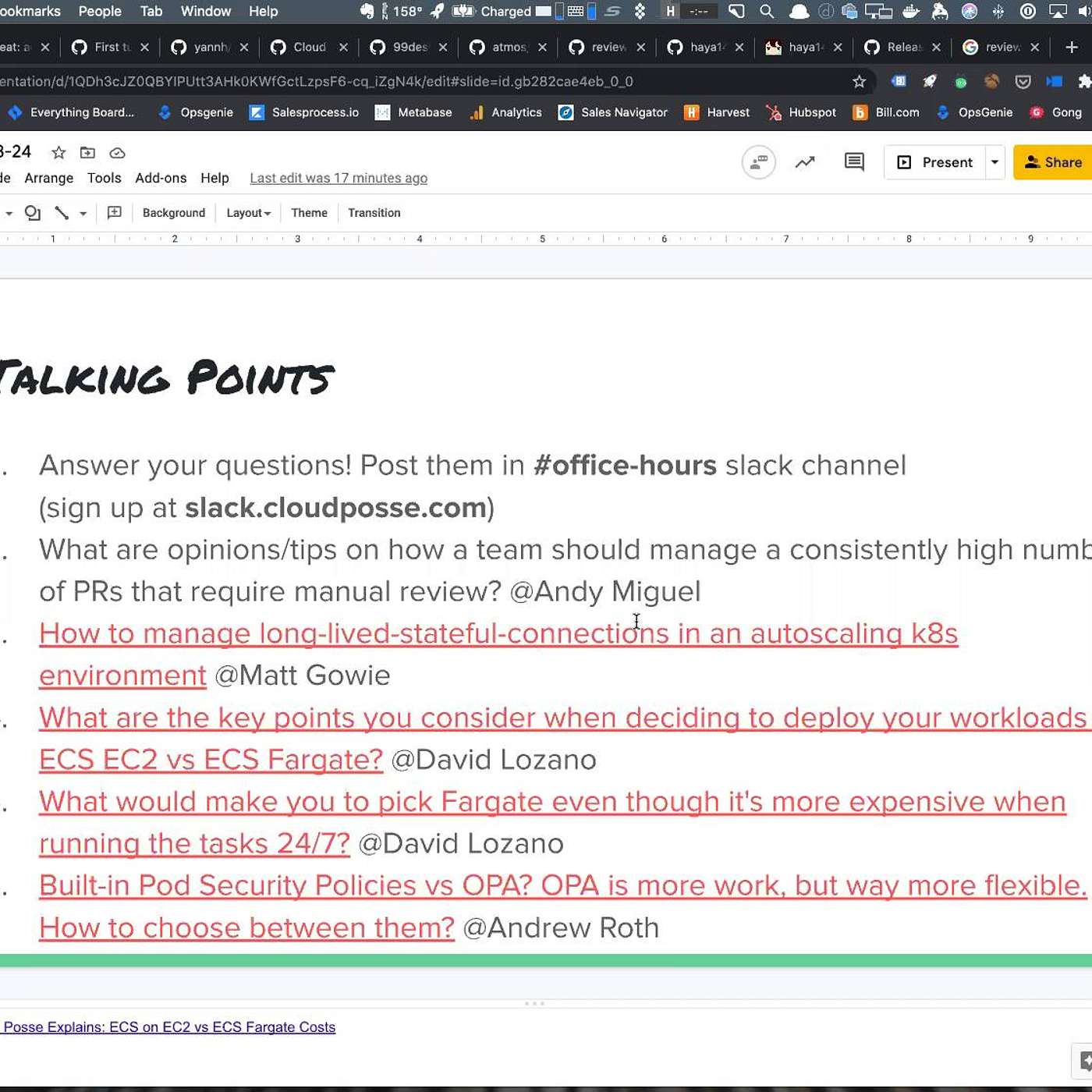Check the cloud save status icon

117,153
